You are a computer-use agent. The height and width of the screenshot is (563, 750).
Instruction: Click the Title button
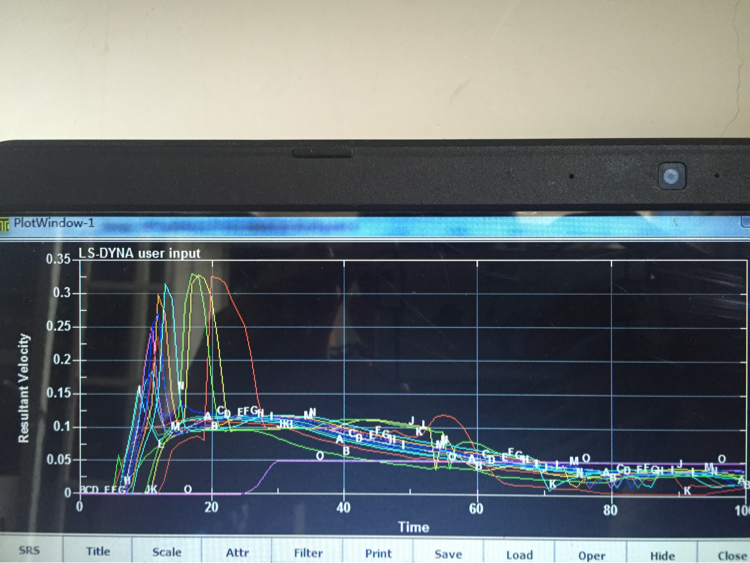click(98, 551)
